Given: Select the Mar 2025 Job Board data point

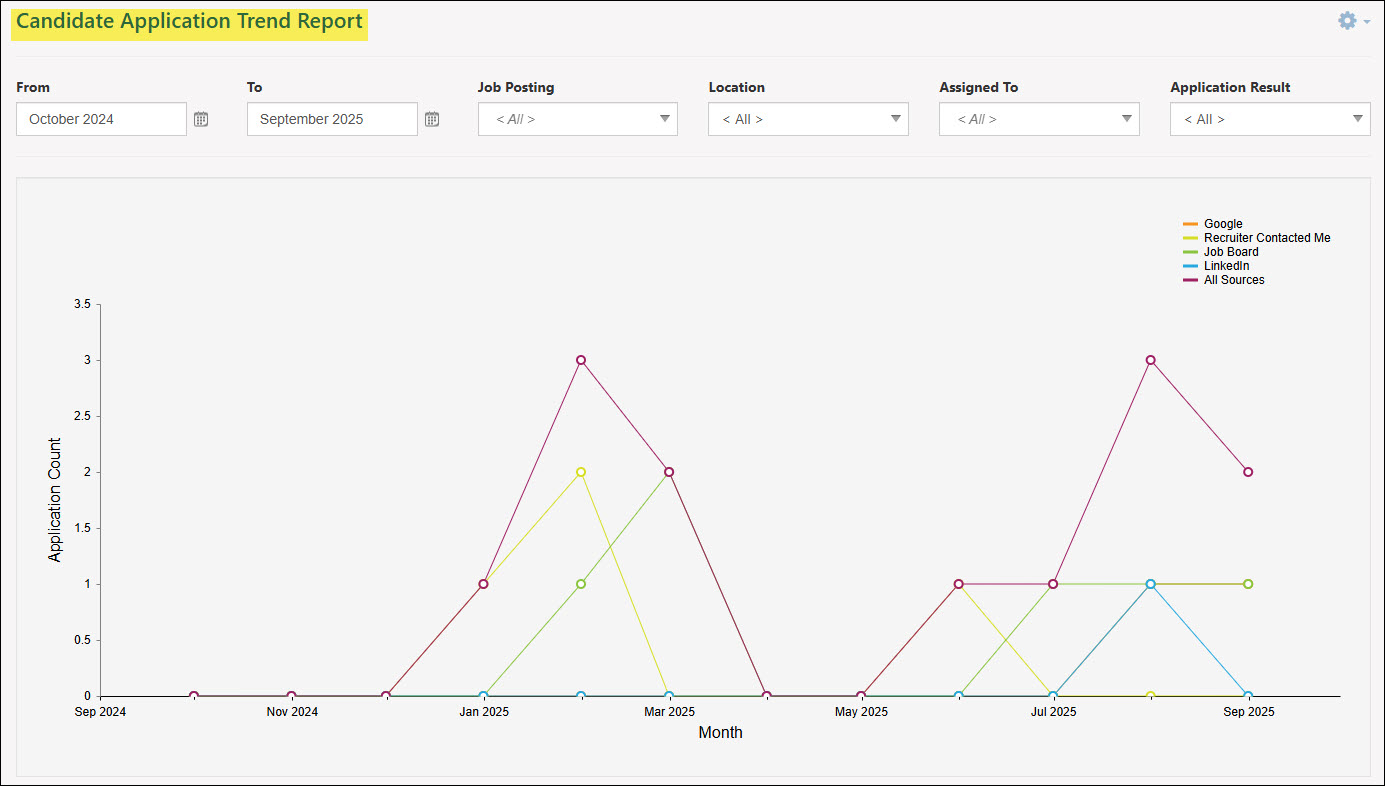Looking at the screenshot, I should [x=669, y=471].
